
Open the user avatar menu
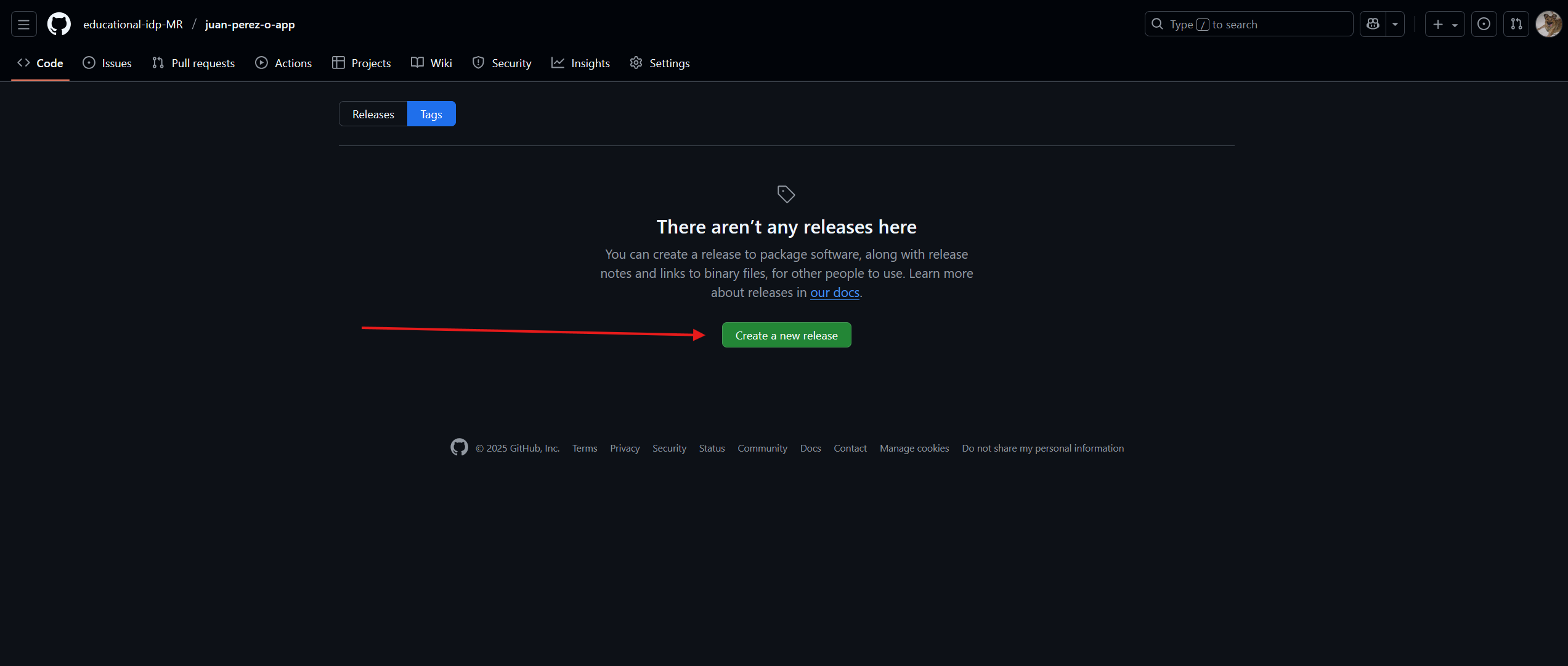[1549, 25]
